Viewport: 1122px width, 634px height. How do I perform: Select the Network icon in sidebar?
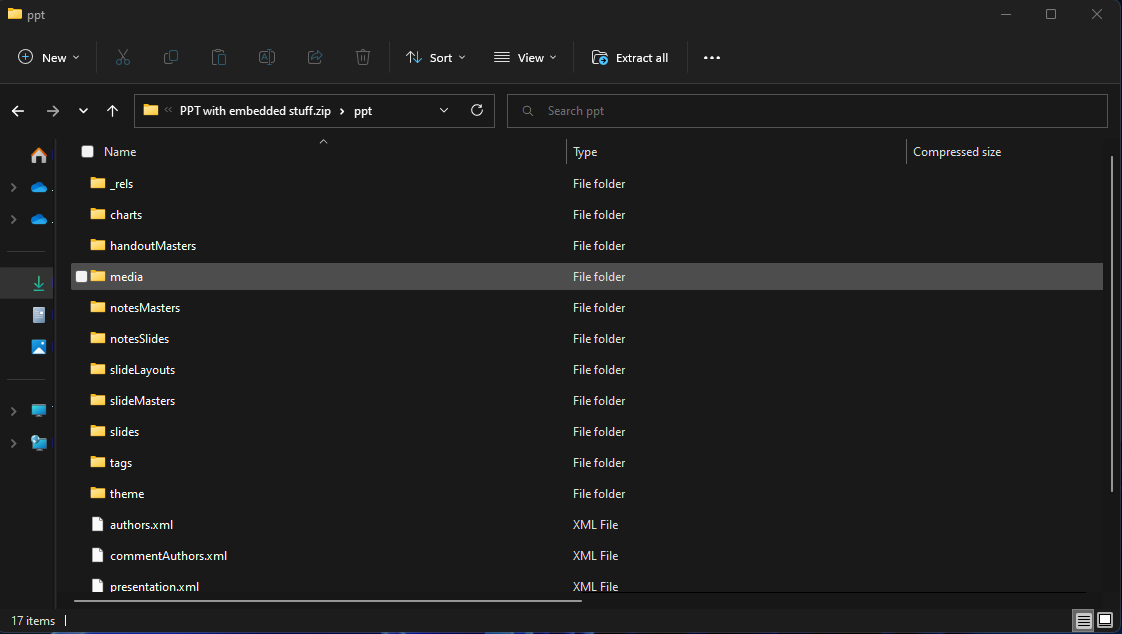[39, 443]
